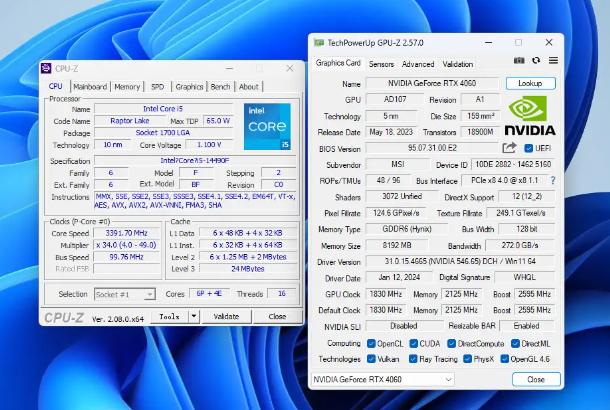
Task: Click the Device ID value 10DE 2882
Action: pos(513,165)
